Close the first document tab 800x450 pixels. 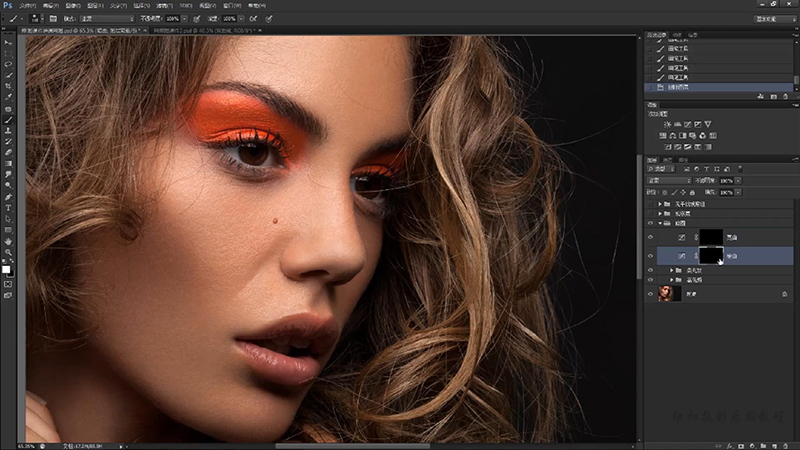pos(145,31)
